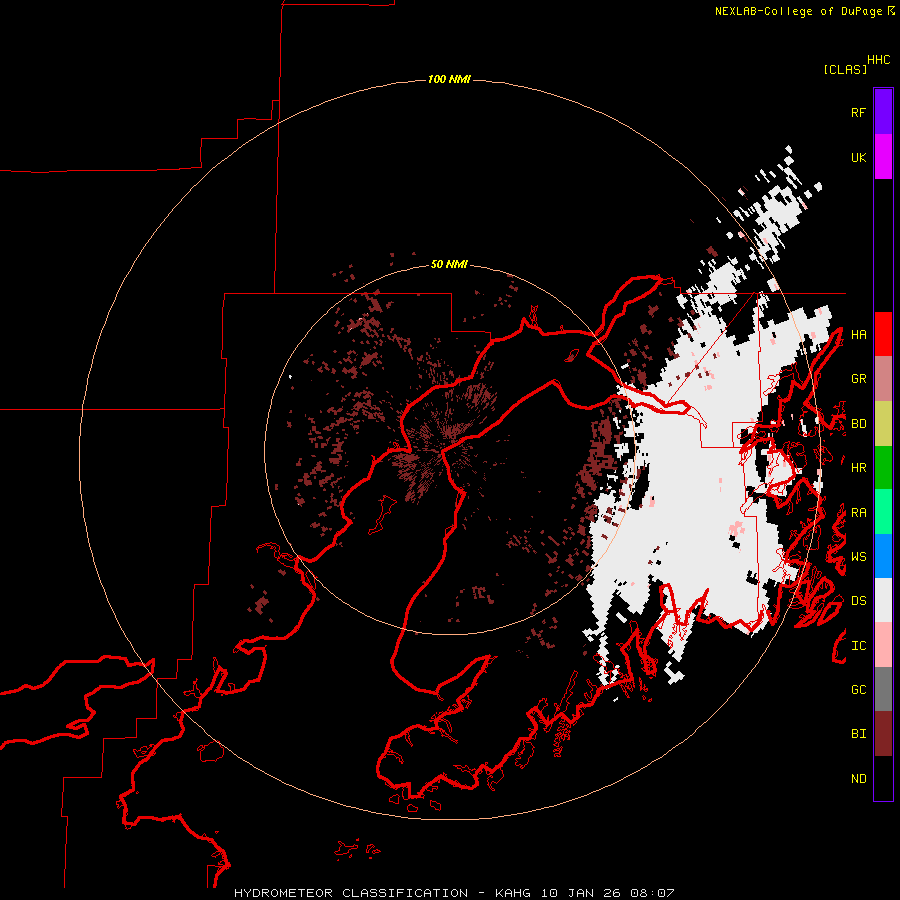Click the DS white legend swatch

[883, 600]
